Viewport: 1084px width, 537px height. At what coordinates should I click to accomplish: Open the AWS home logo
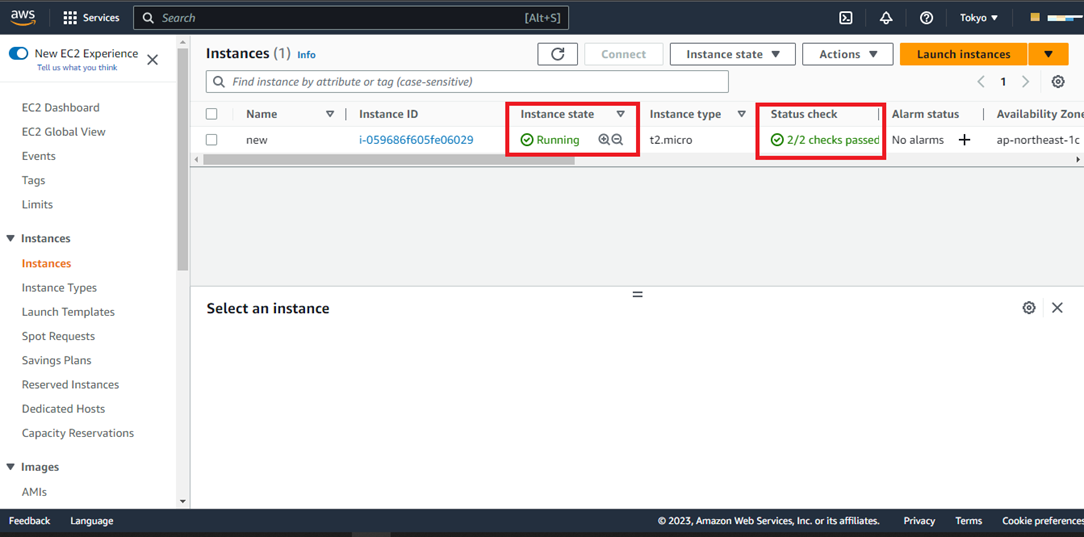point(22,18)
